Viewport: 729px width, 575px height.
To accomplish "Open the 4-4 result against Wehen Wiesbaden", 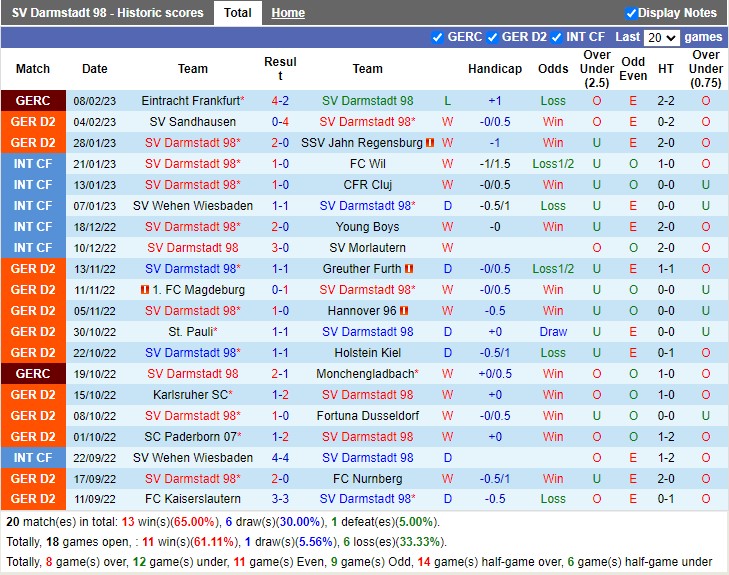I will [x=280, y=458].
